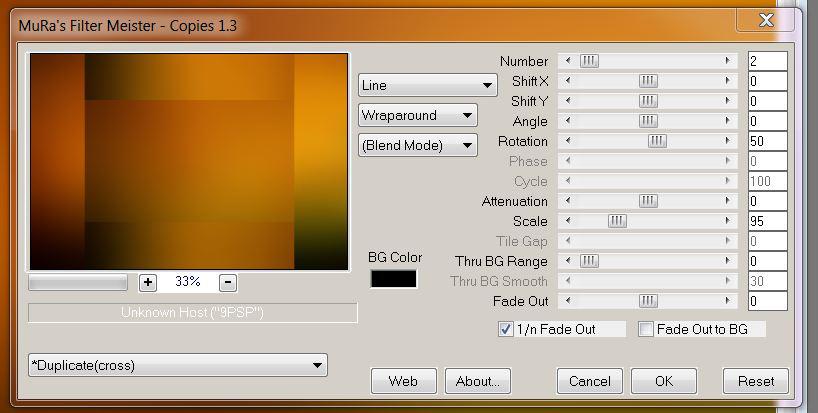Click the Shift X slider thumb
This screenshot has height=413, width=818.
point(648,81)
